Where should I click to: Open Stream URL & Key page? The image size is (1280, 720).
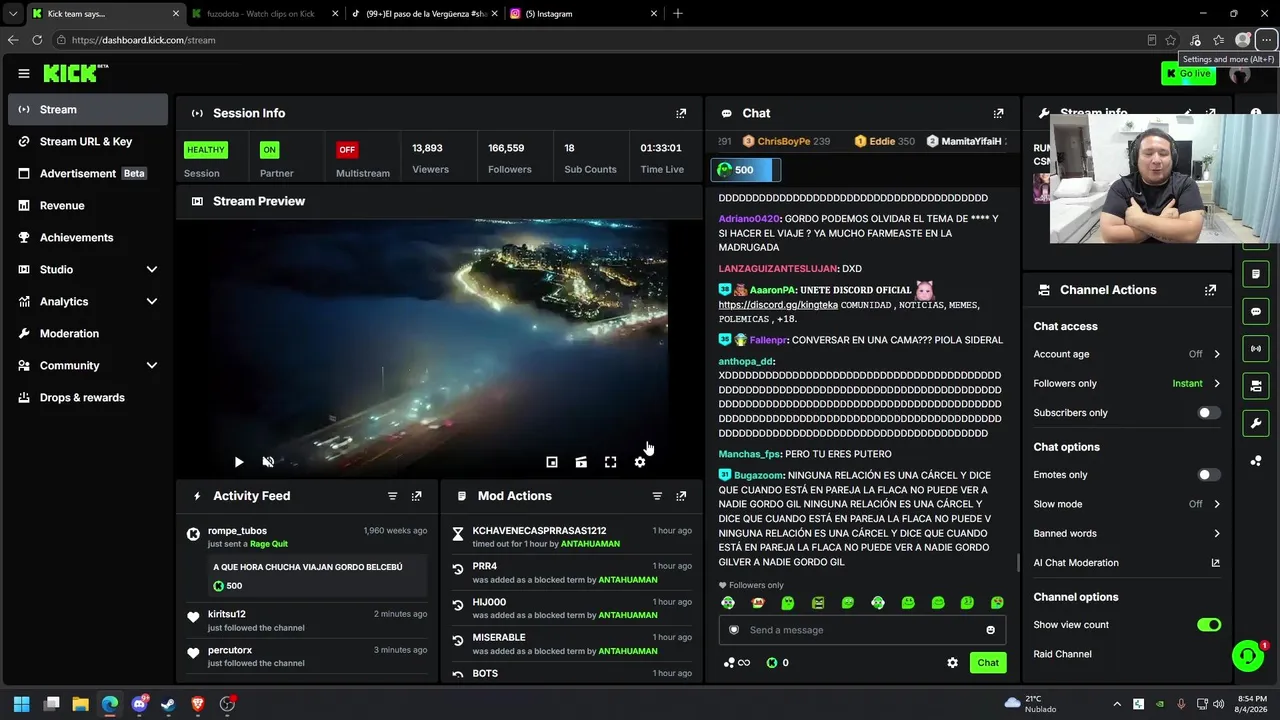point(88,142)
